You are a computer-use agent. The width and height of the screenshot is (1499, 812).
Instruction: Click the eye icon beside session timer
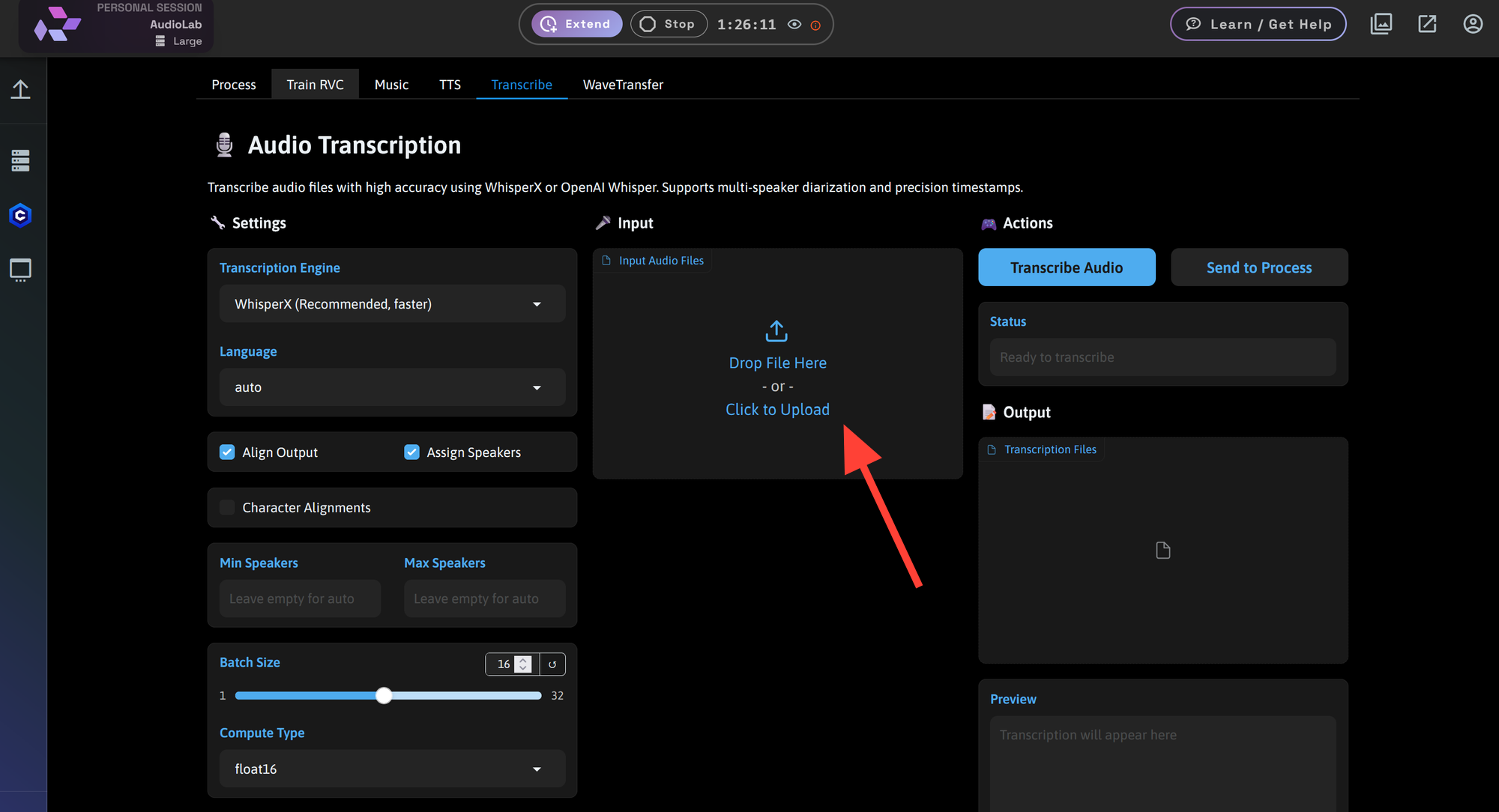click(794, 25)
